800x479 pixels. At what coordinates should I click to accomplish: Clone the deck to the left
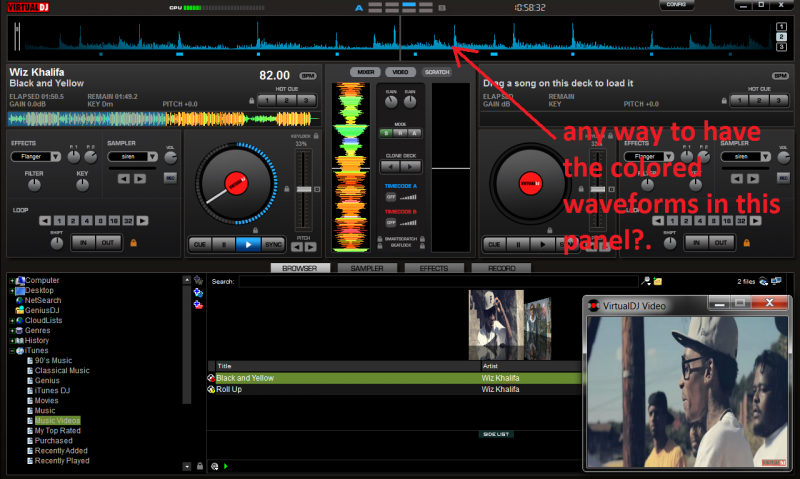[x=391, y=167]
